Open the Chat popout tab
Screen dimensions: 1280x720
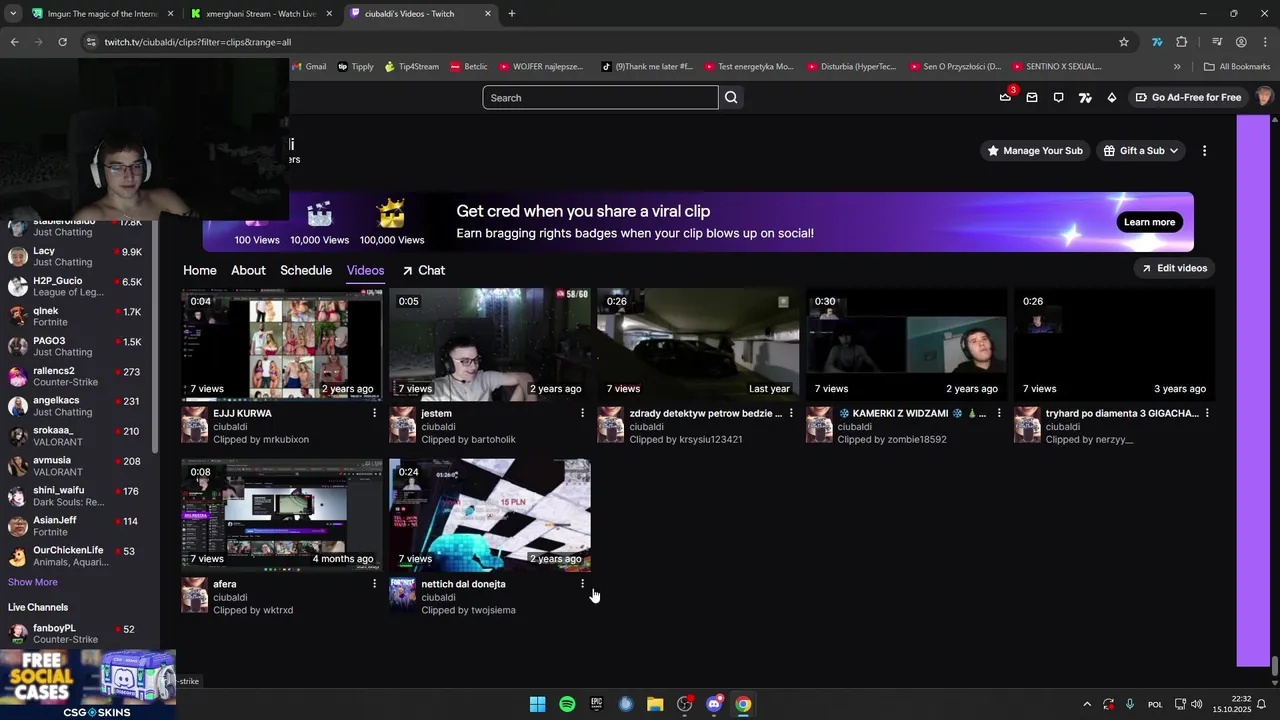pos(424,270)
